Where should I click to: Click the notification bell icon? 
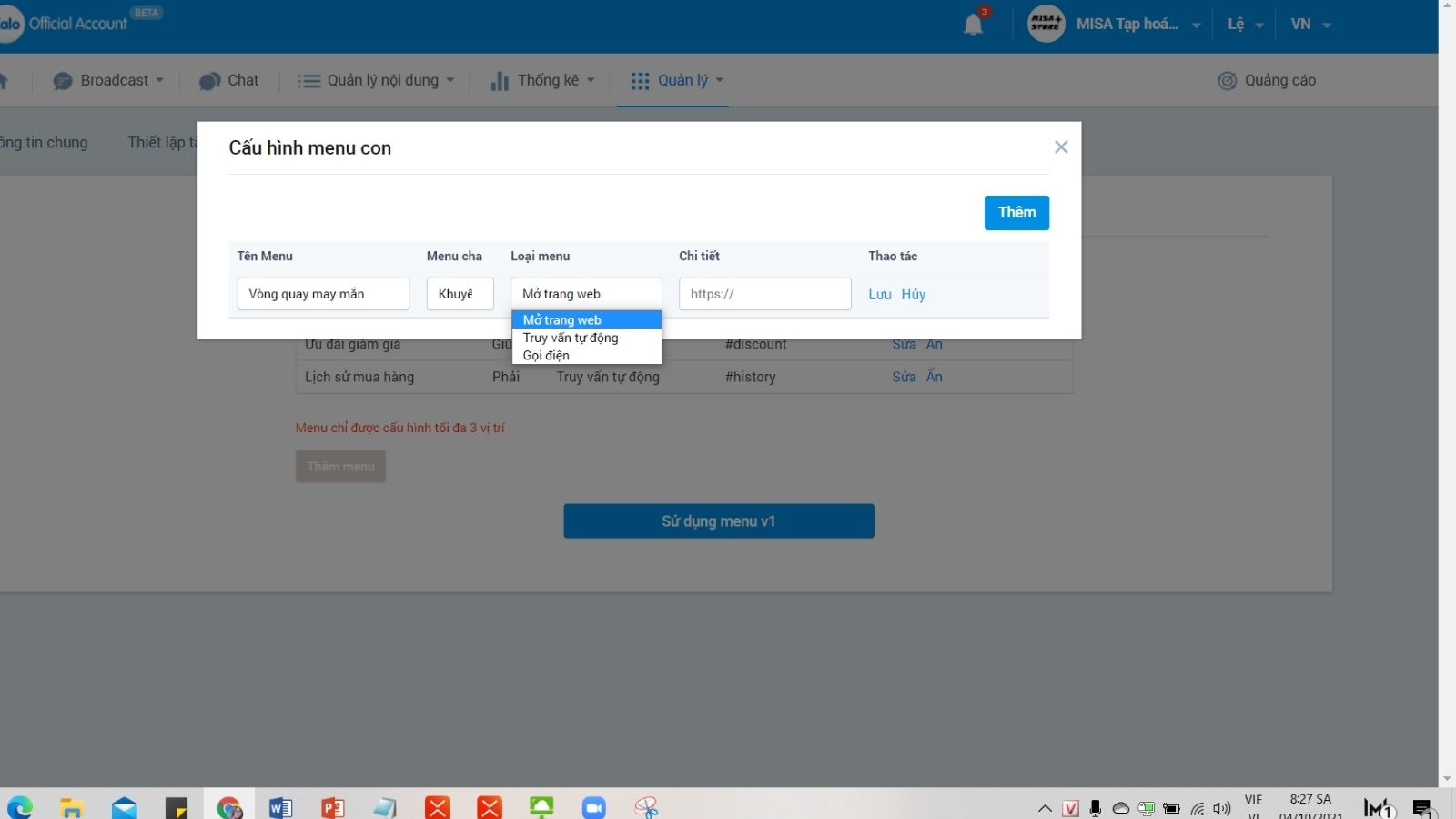973,25
